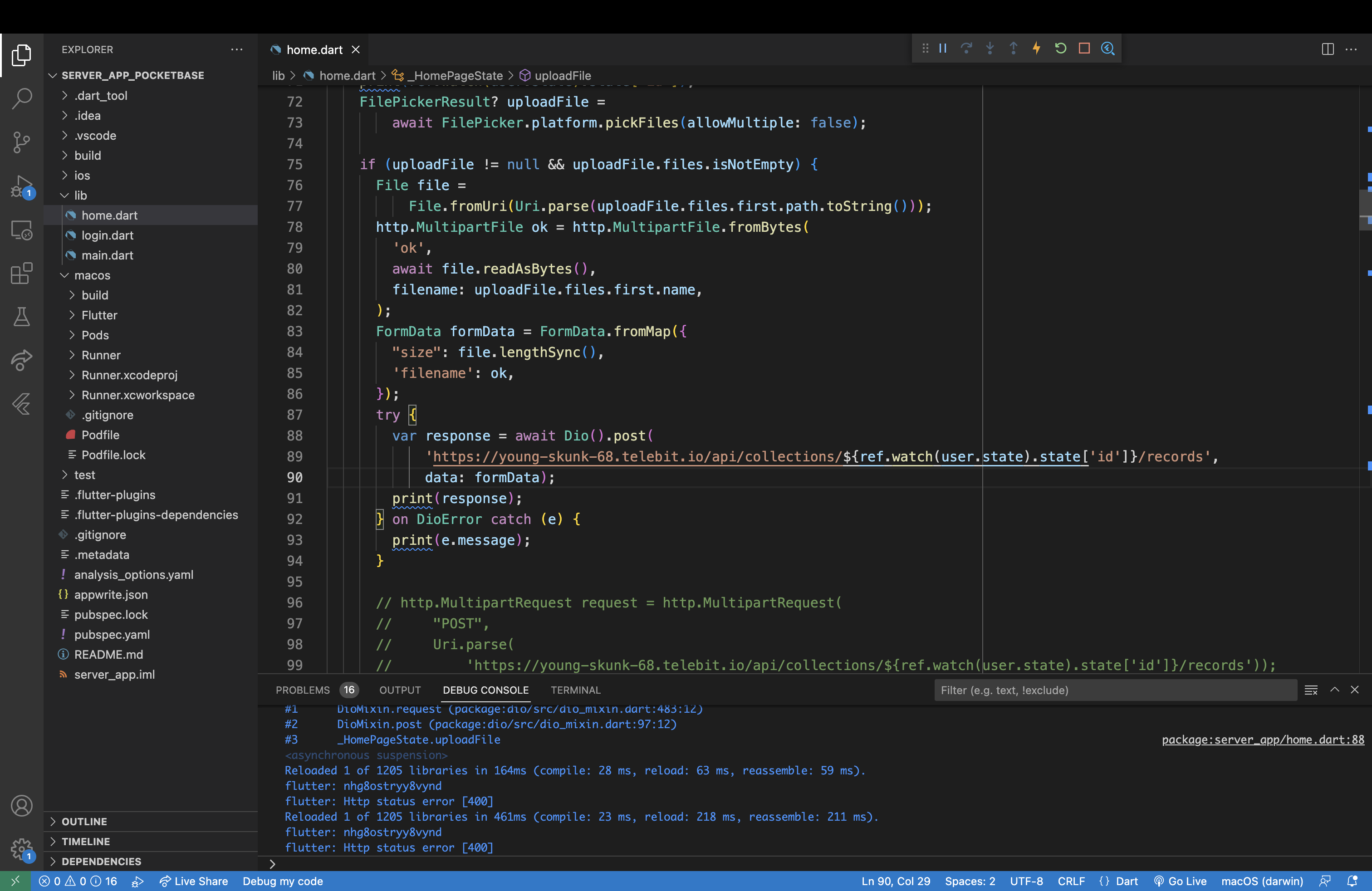
Task: Open Explorer views and more actions
Action: coord(237,49)
